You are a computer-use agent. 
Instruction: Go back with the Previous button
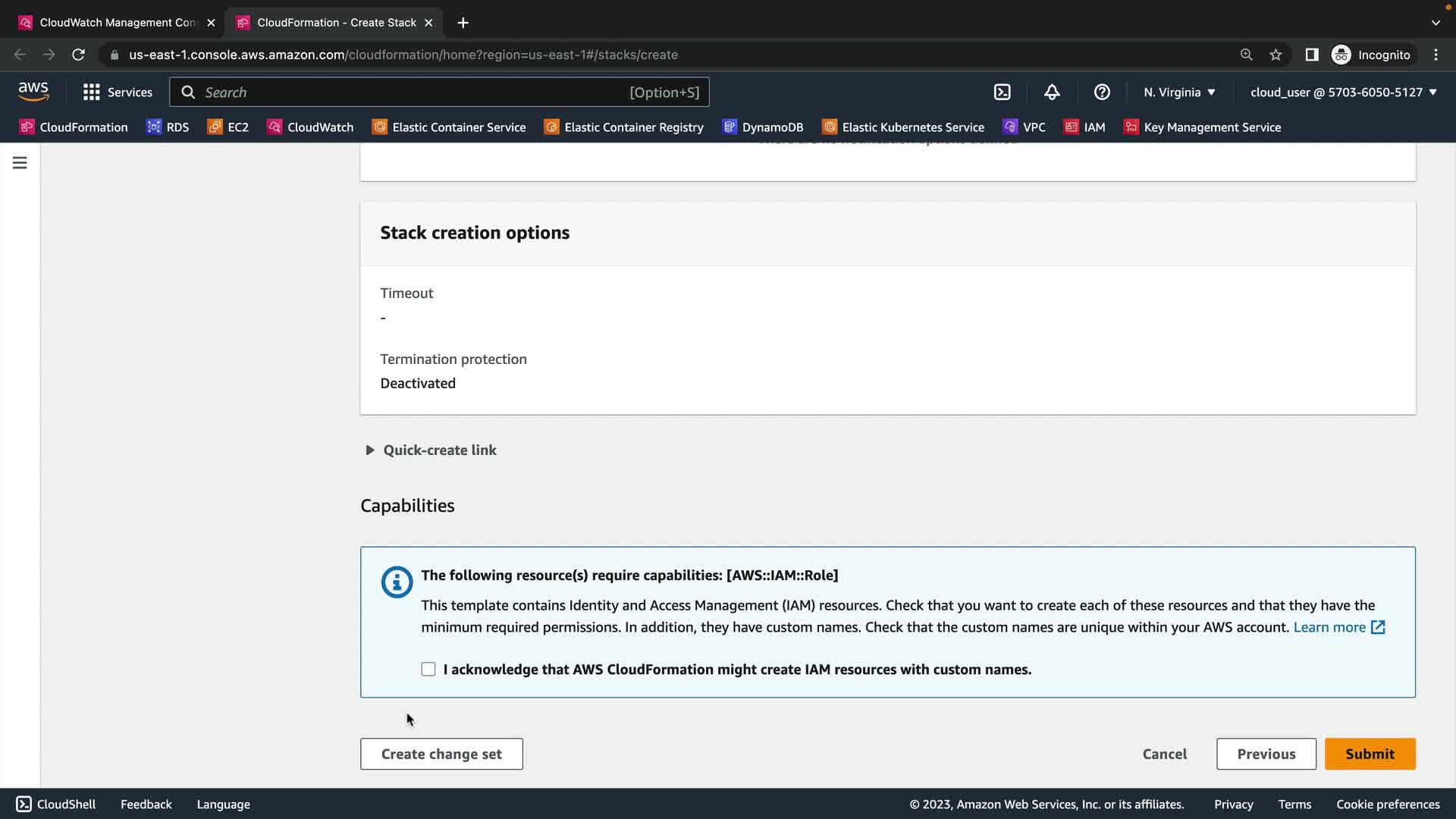(1266, 754)
